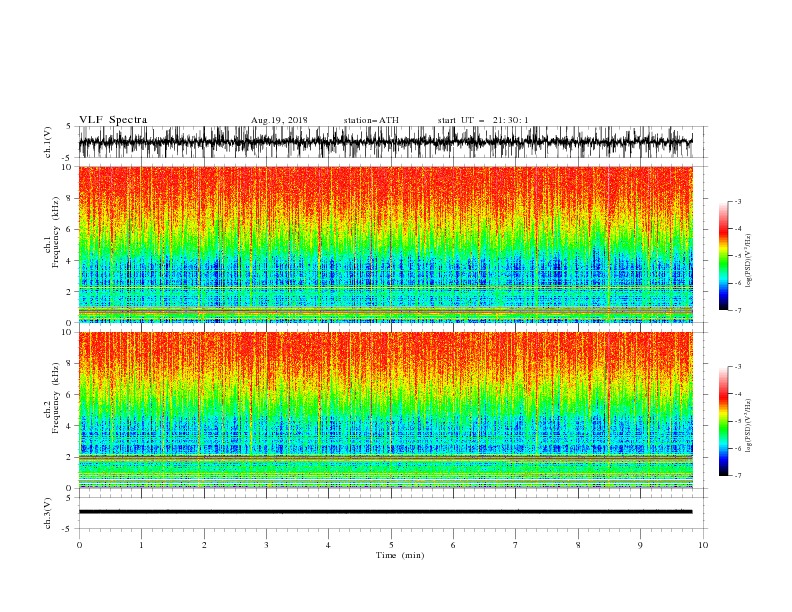Click the ch.1 colorbar "log(PSD)(V²/Hz)" label
The image size is (792, 612).
pos(748,261)
